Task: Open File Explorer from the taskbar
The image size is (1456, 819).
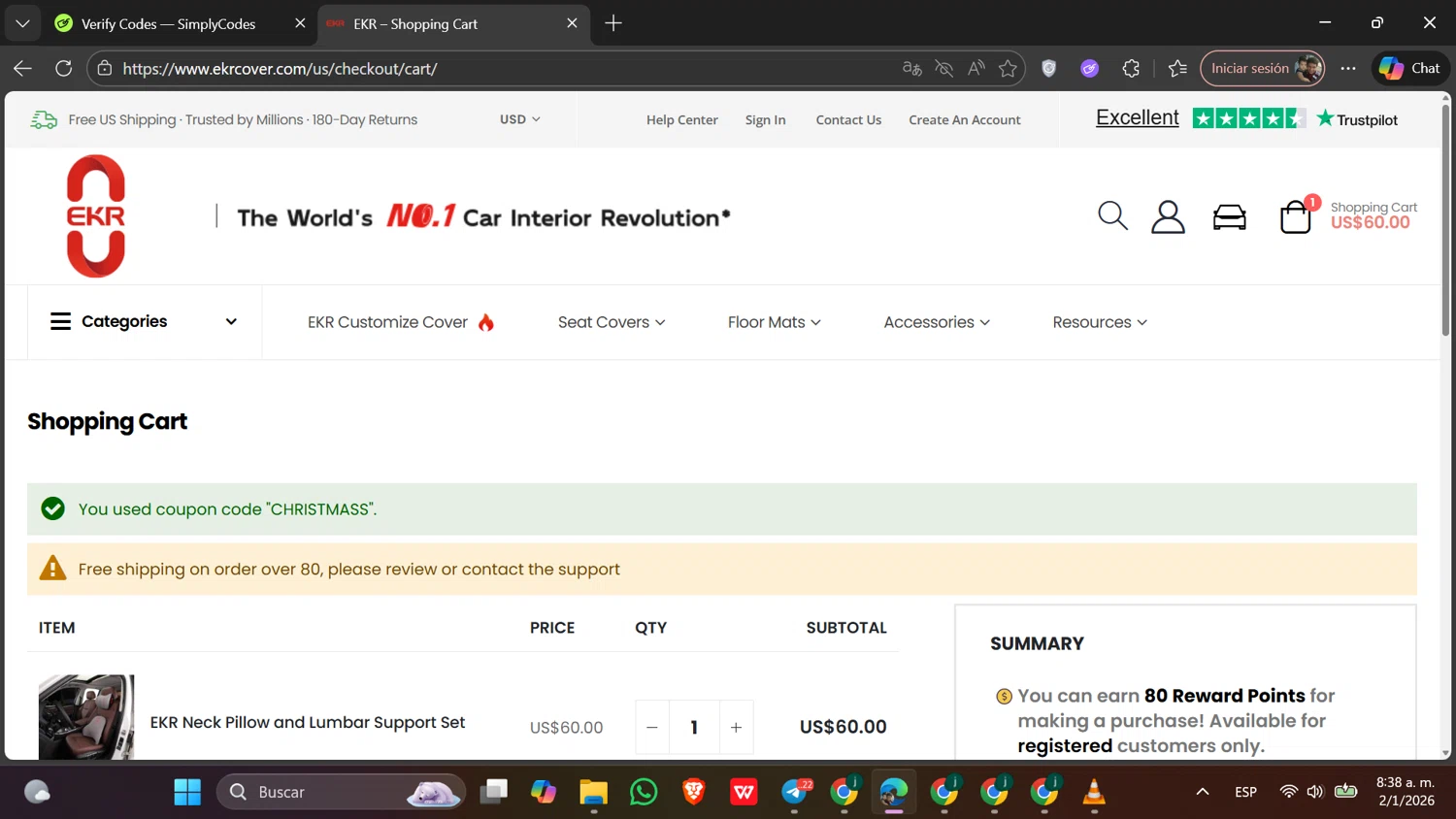Action: 593,792
